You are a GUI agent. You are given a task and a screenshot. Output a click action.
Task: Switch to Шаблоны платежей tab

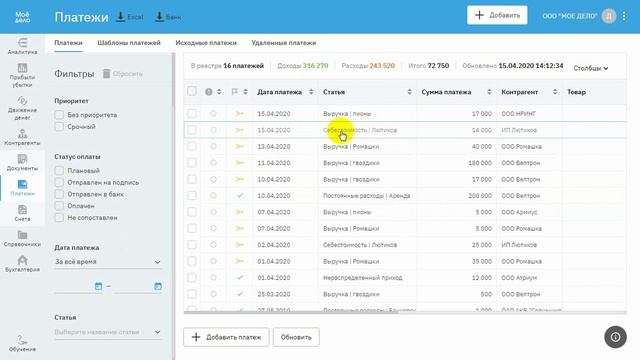[x=129, y=43]
